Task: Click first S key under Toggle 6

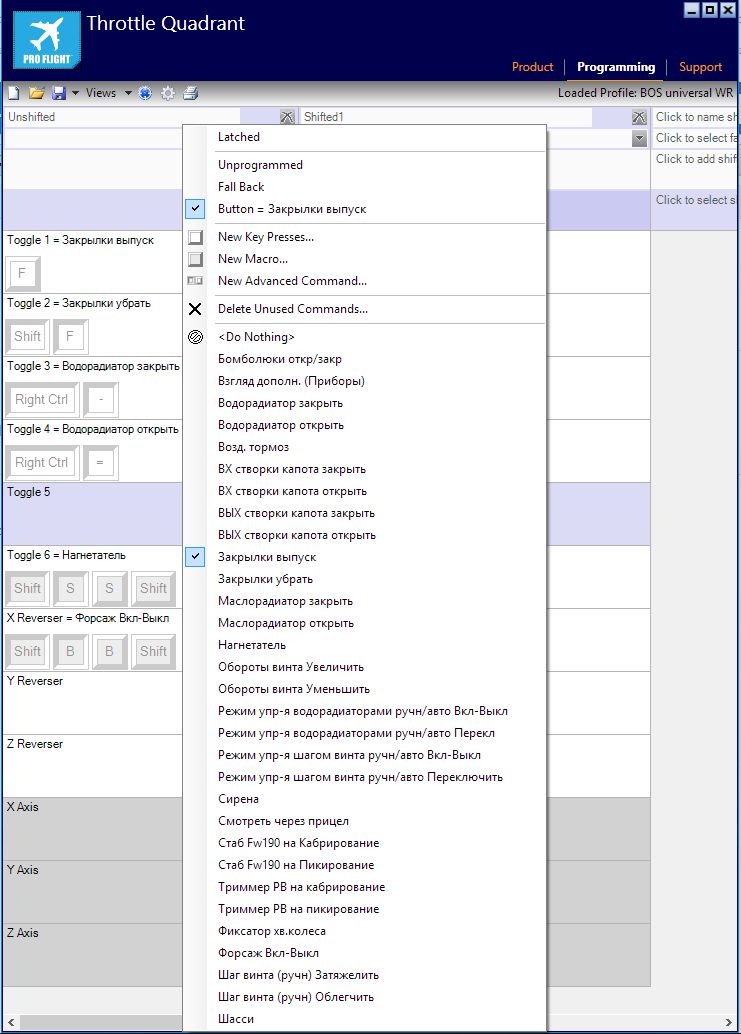Action: click(71, 588)
